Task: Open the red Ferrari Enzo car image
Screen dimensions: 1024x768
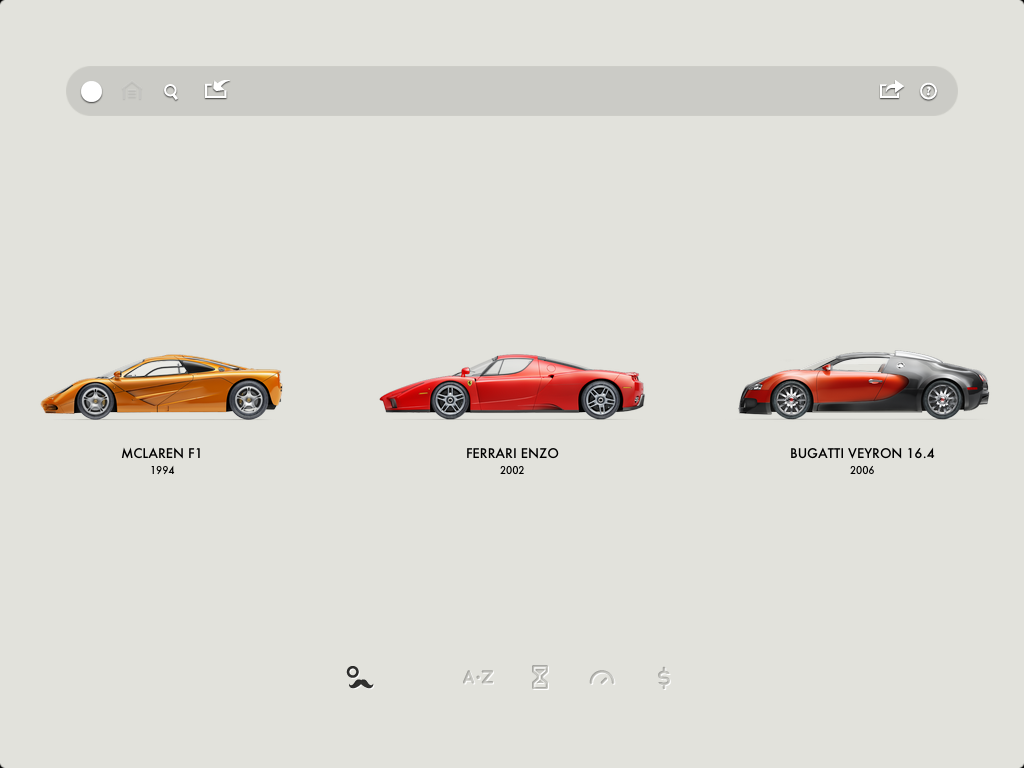Action: [512, 387]
